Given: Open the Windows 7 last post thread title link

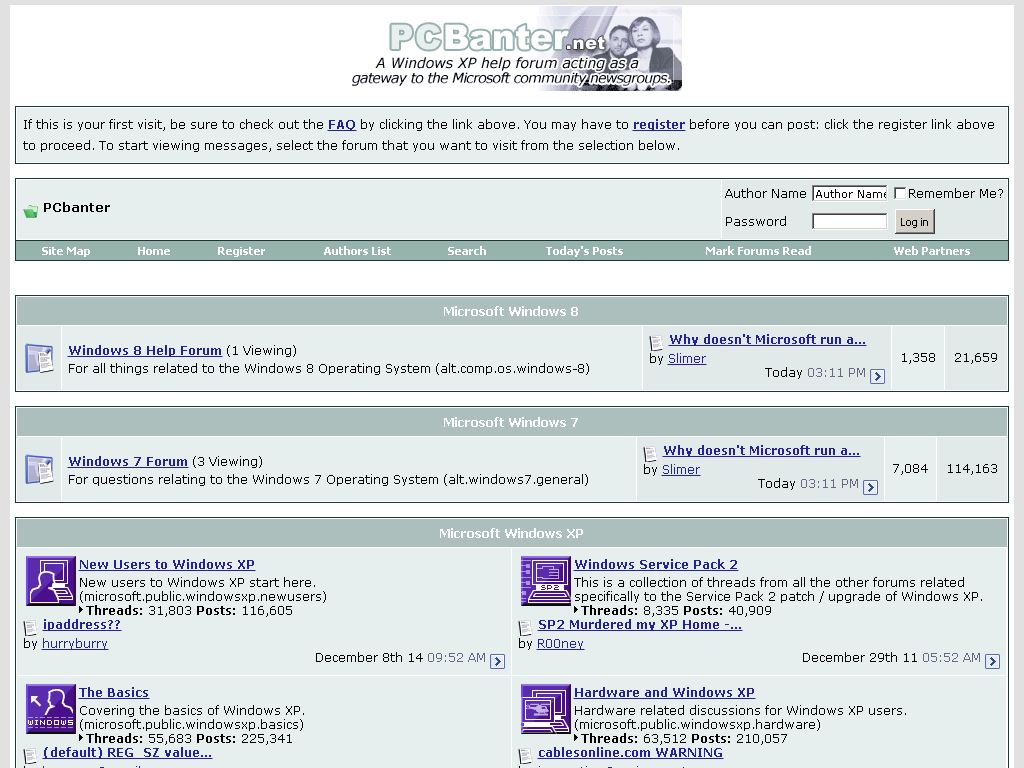Looking at the screenshot, I should pyautogui.click(x=761, y=451).
